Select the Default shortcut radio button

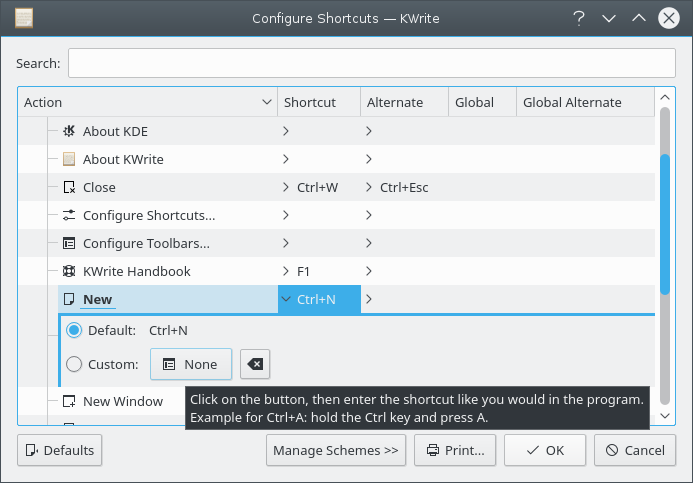click(74, 330)
